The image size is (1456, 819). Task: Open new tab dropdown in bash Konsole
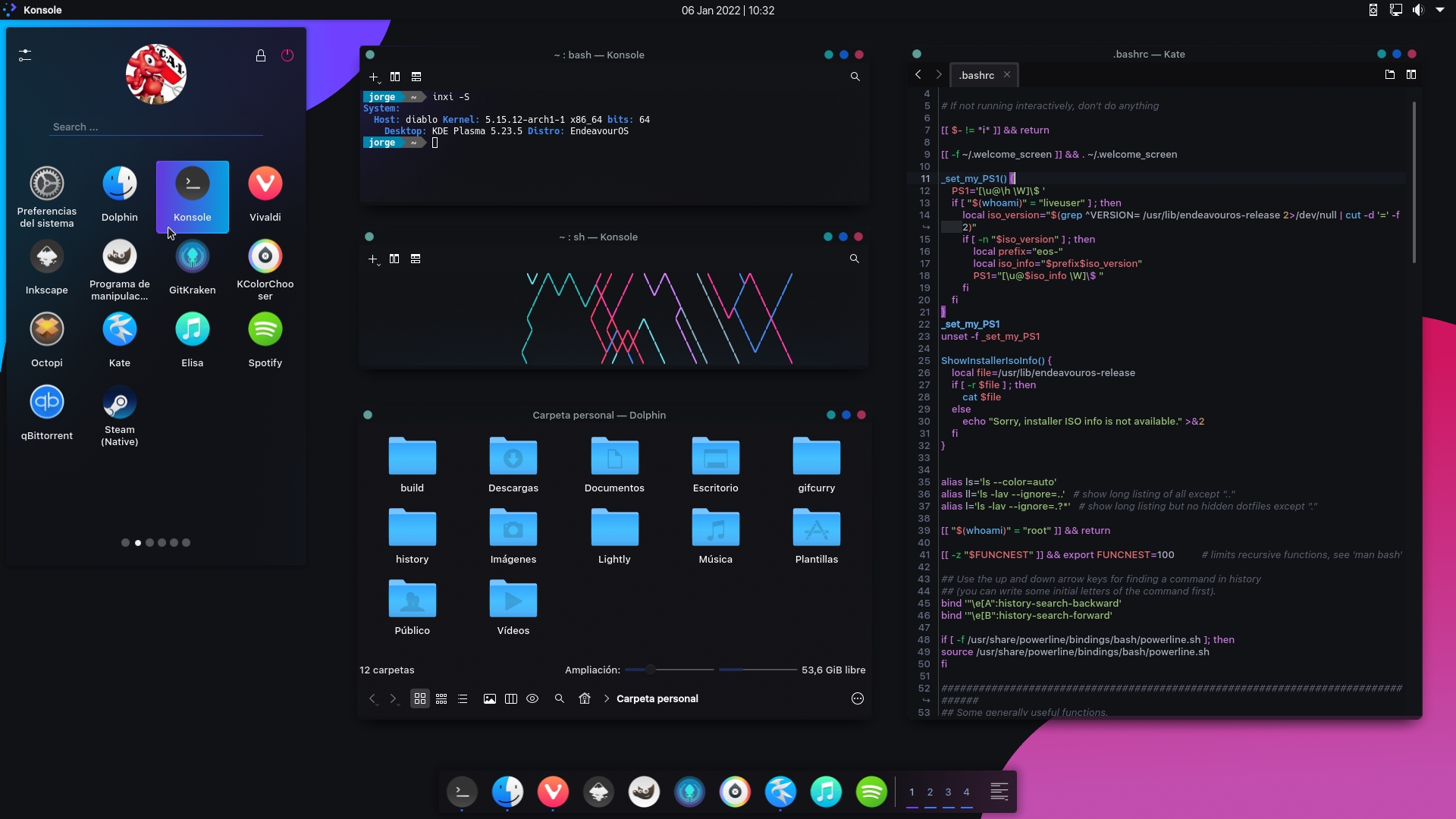(375, 77)
